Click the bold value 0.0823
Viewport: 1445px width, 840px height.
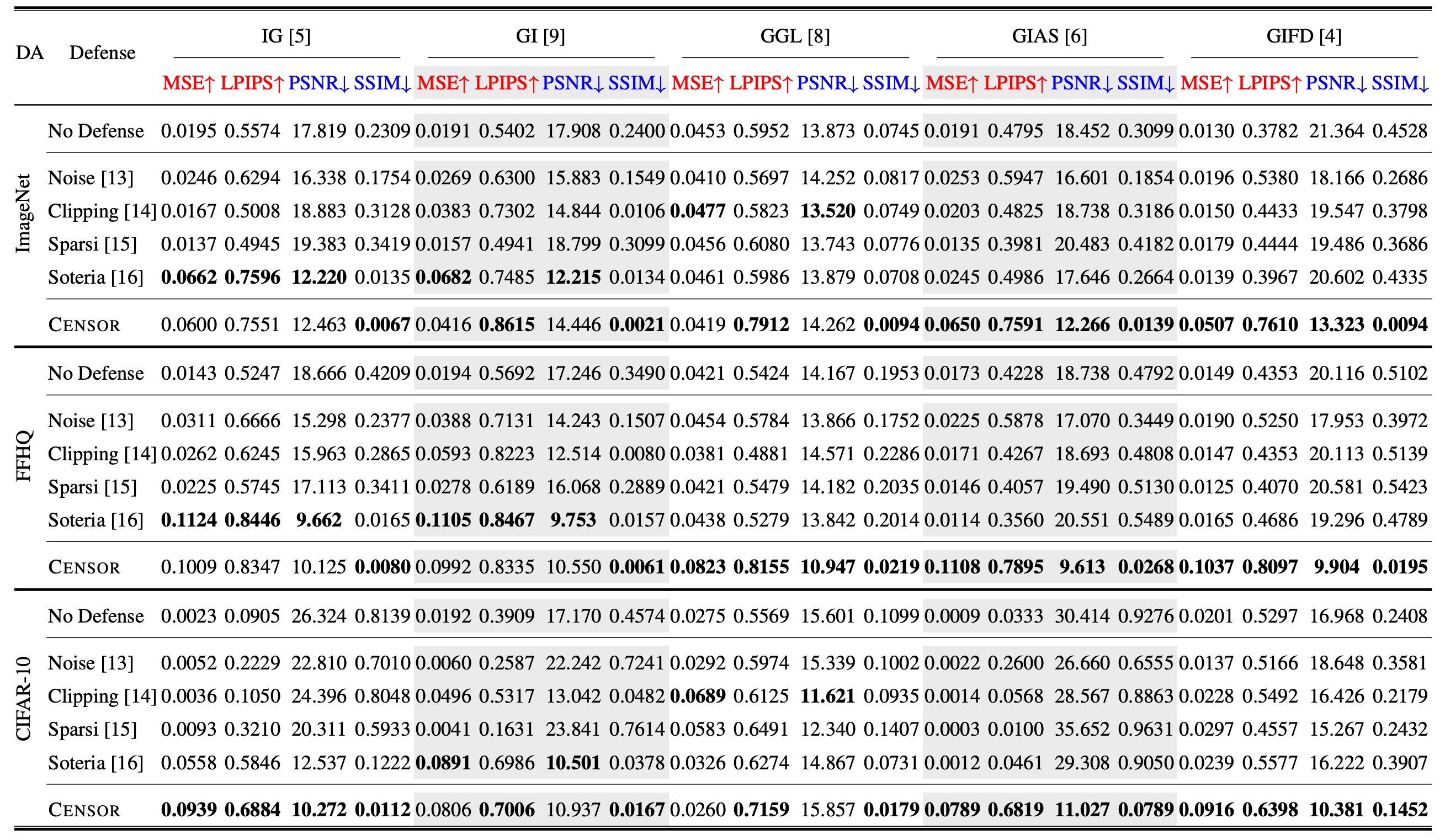[698, 568]
